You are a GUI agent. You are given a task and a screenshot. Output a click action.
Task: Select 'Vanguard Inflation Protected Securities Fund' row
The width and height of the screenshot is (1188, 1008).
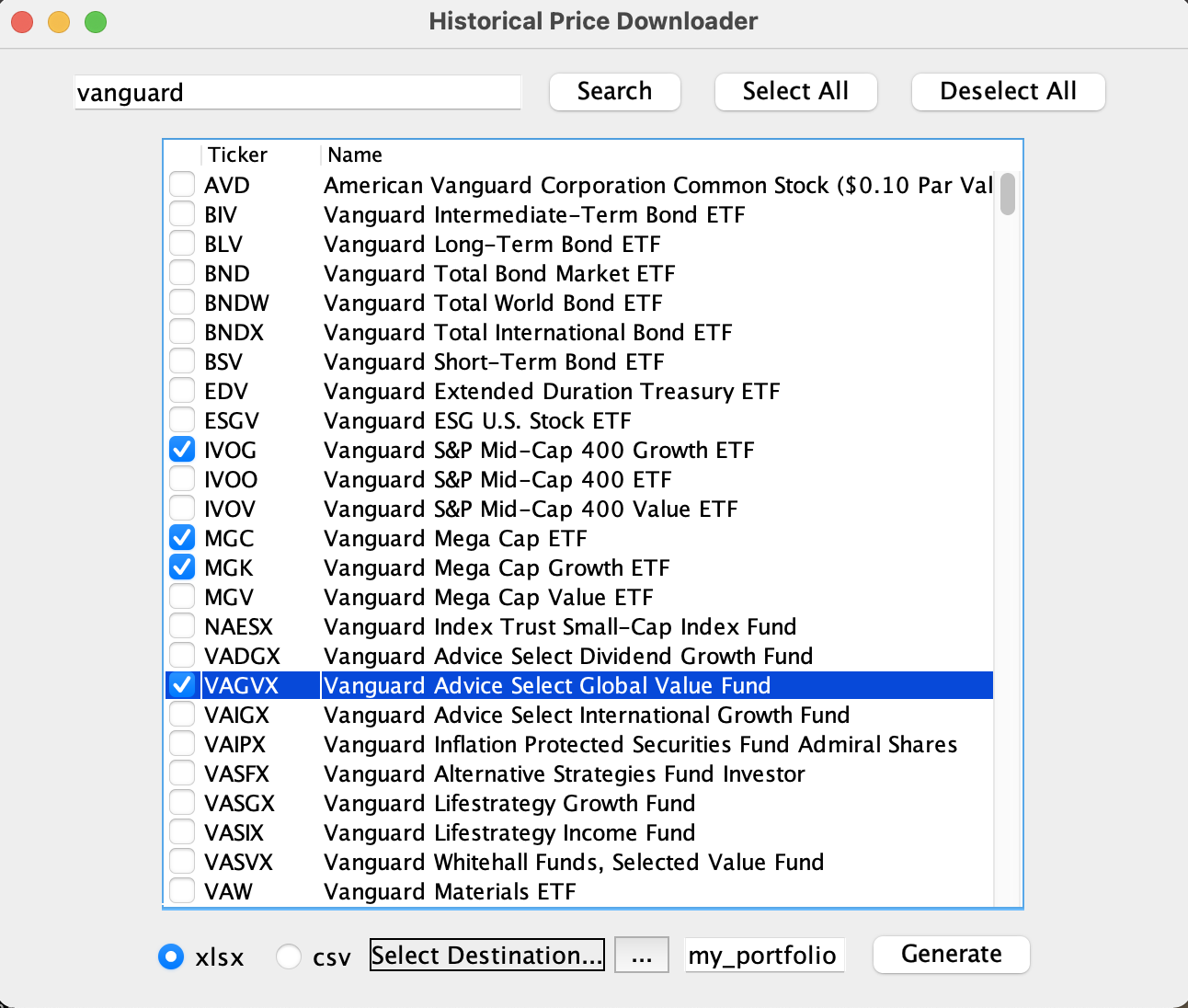(x=579, y=744)
